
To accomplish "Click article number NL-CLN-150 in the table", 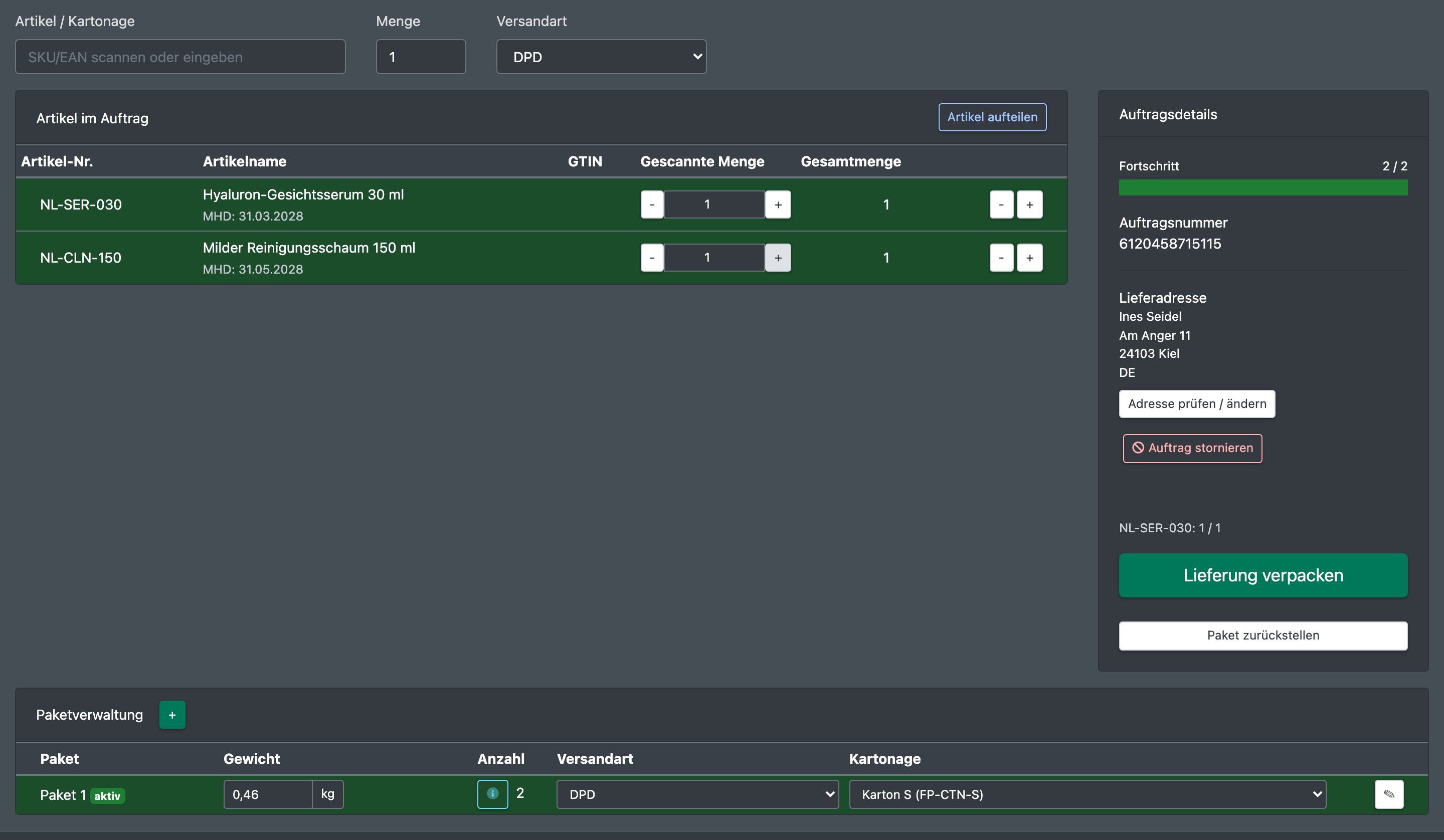I will click(x=81, y=258).
